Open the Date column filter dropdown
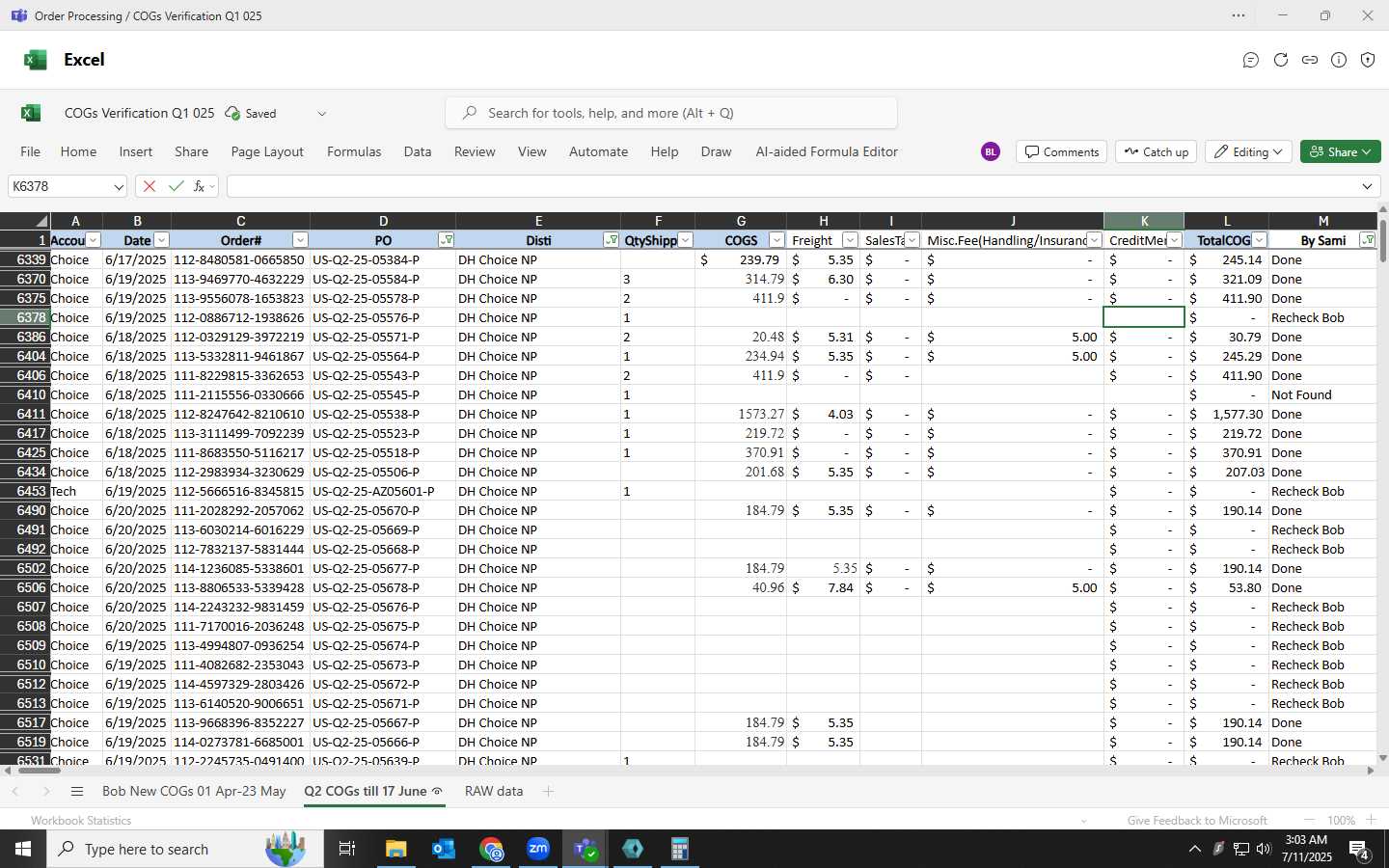 [x=161, y=240]
